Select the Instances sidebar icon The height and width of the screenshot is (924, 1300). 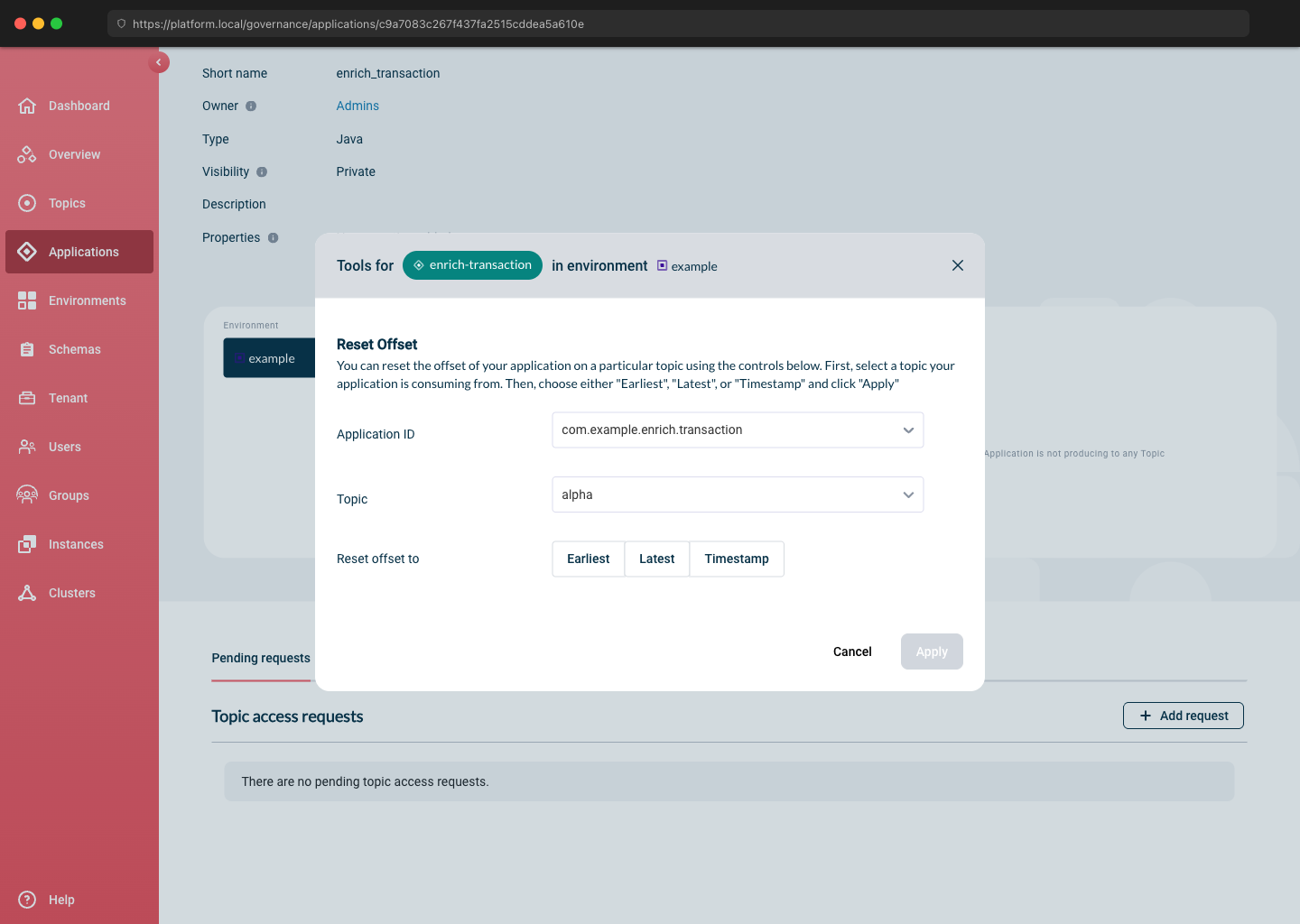27,544
